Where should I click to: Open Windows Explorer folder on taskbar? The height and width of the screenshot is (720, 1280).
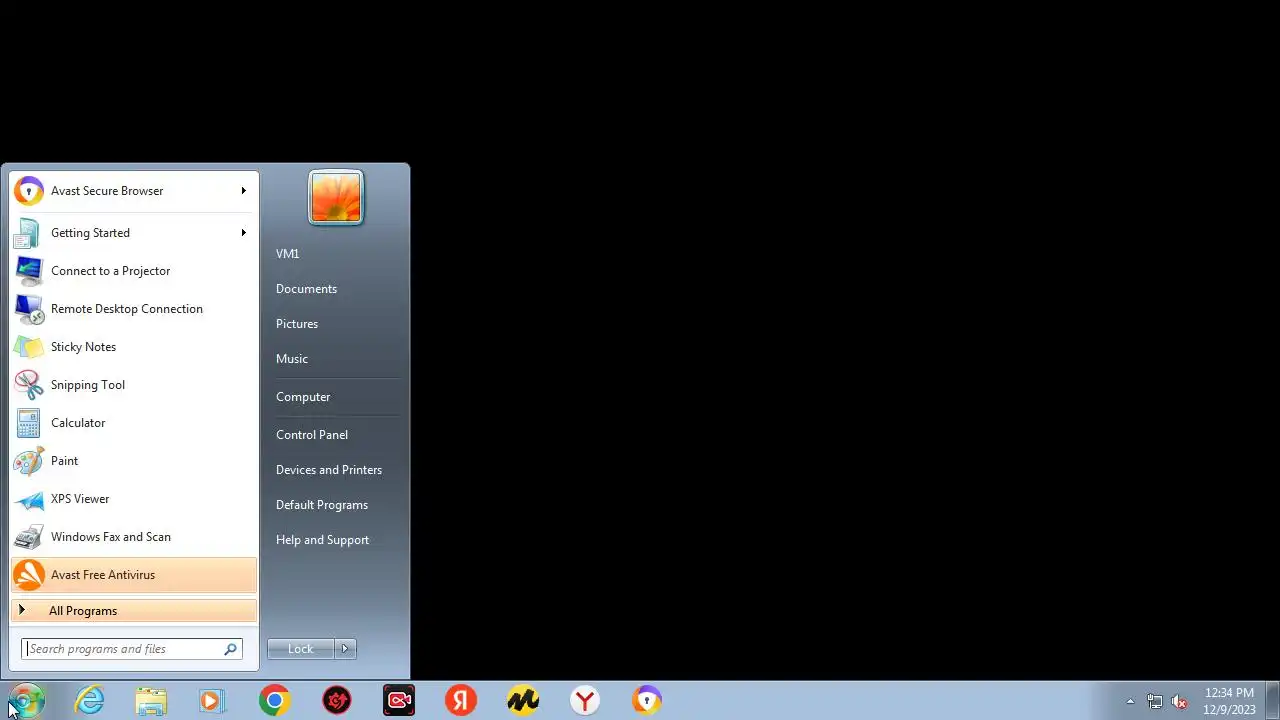point(151,700)
